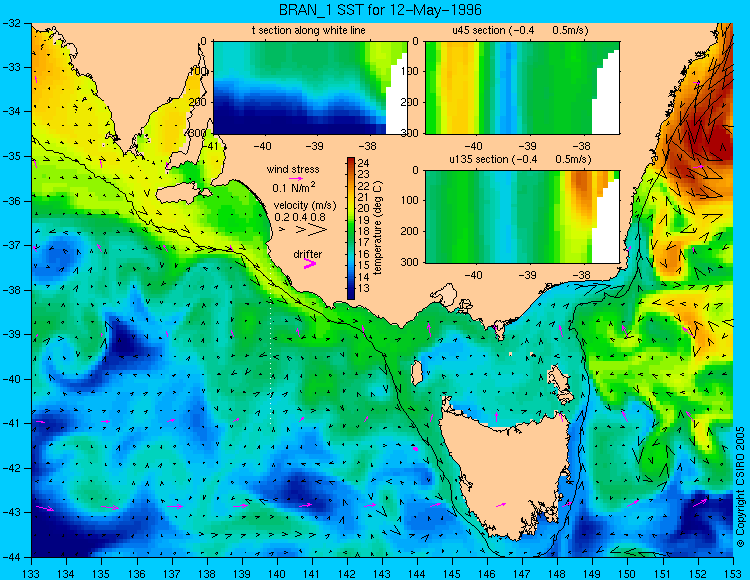750x580 pixels.
Task: Select the "0.2 0.4 0.8" velocity scale text
Action: coord(300,217)
